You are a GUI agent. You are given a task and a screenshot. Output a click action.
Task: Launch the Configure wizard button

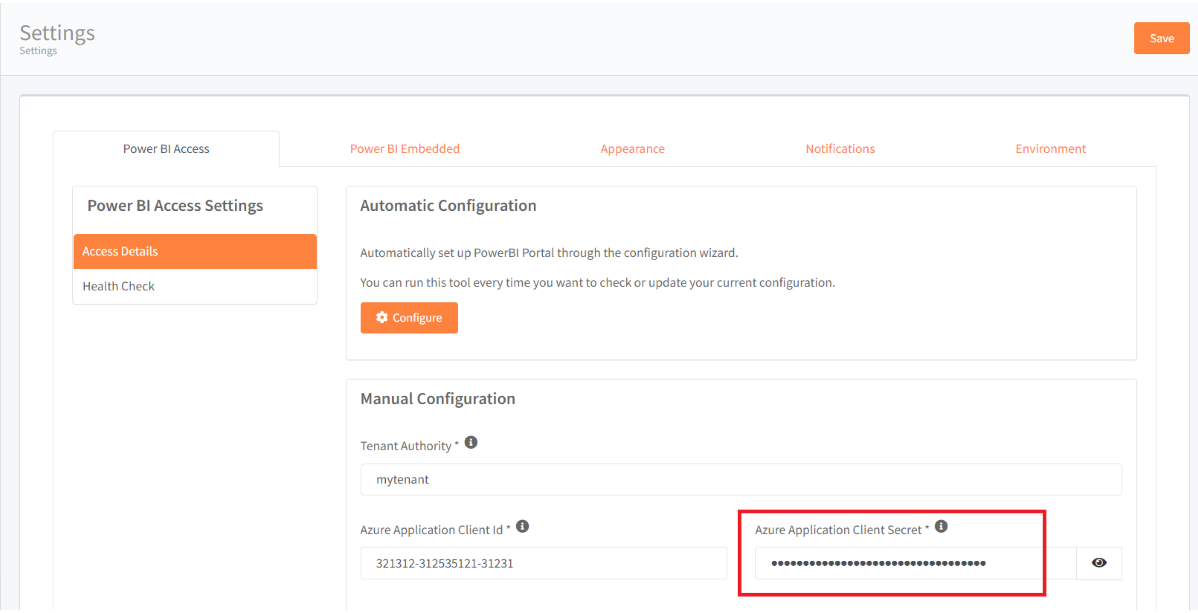tap(409, 318)
